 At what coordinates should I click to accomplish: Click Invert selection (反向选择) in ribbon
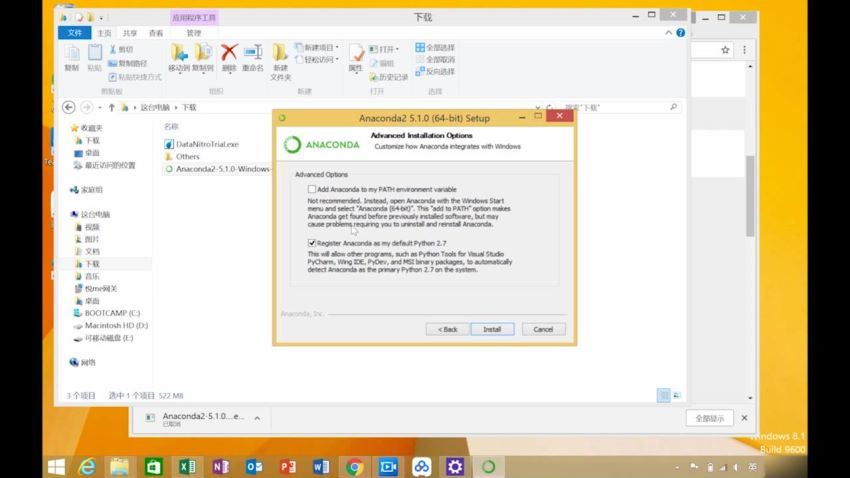(x=435, y=72)
